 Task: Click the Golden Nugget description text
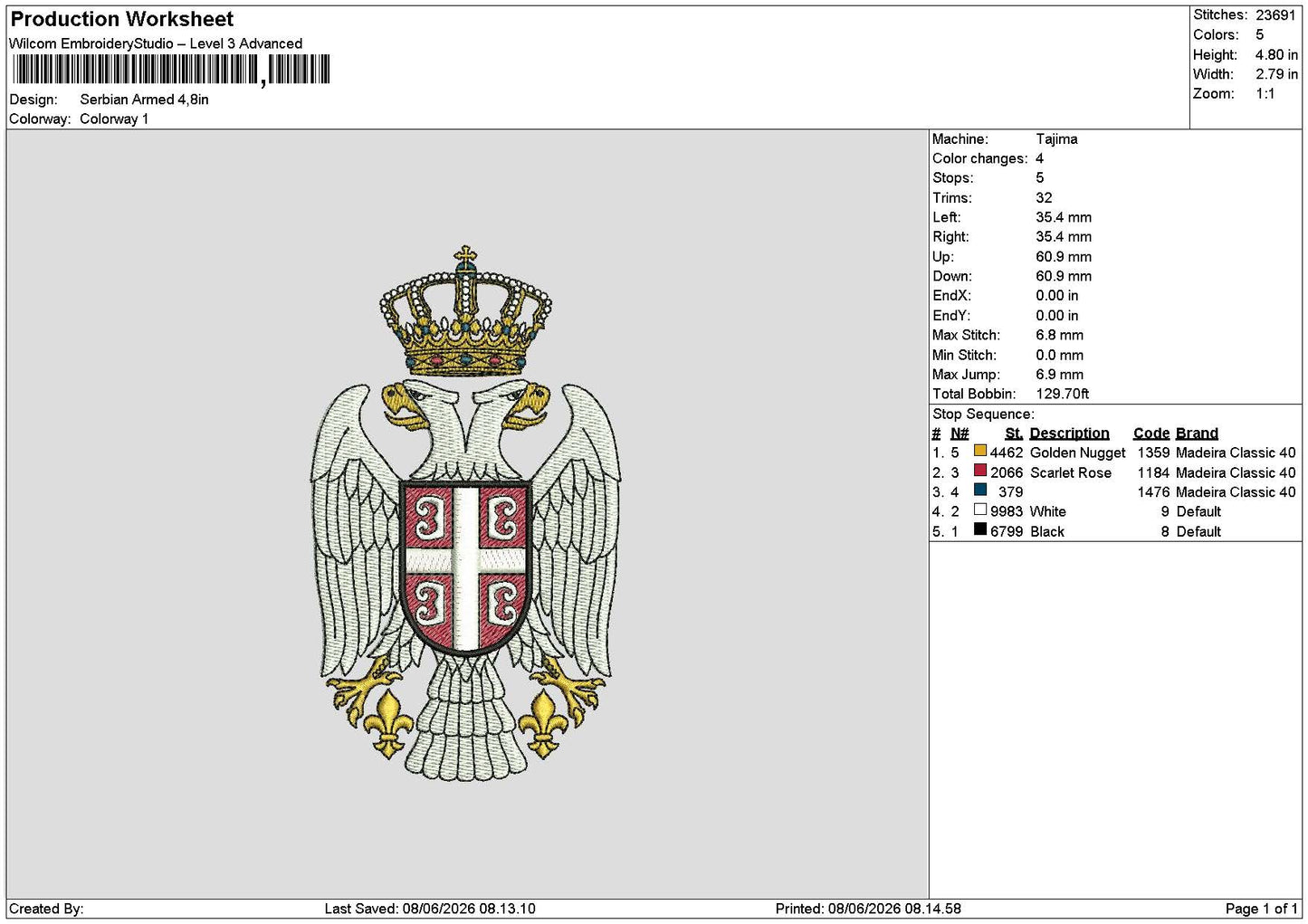point(1077,452)
